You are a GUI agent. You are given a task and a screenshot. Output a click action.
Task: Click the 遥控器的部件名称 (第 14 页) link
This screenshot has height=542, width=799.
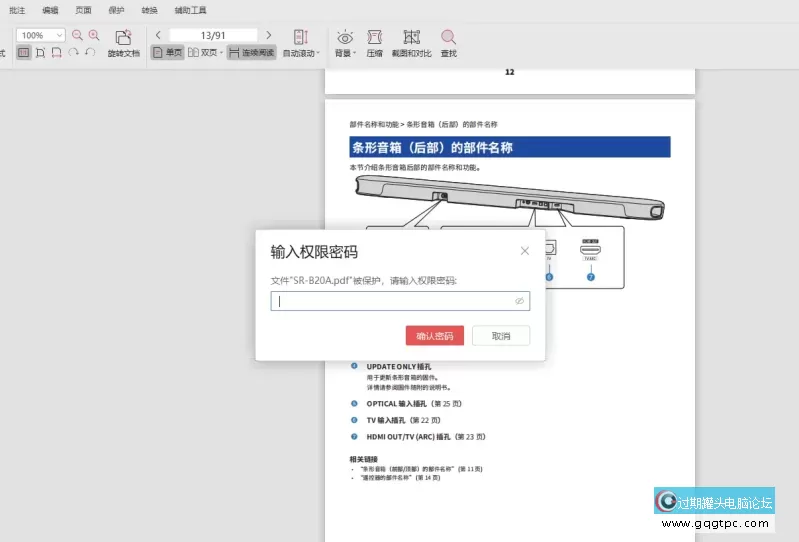tap(400, 478)
